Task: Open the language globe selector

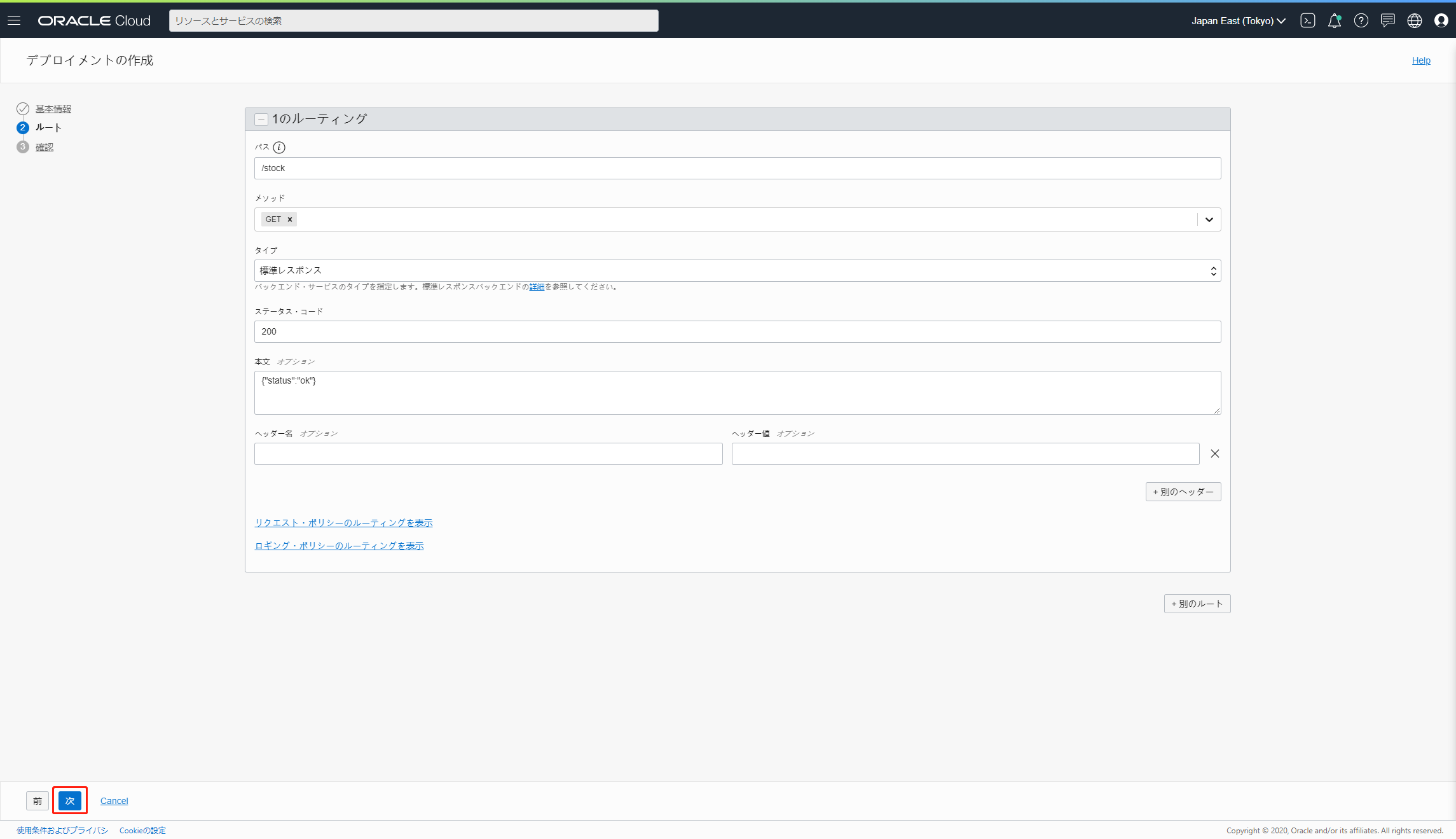Action: click(x=1414, y=21)
